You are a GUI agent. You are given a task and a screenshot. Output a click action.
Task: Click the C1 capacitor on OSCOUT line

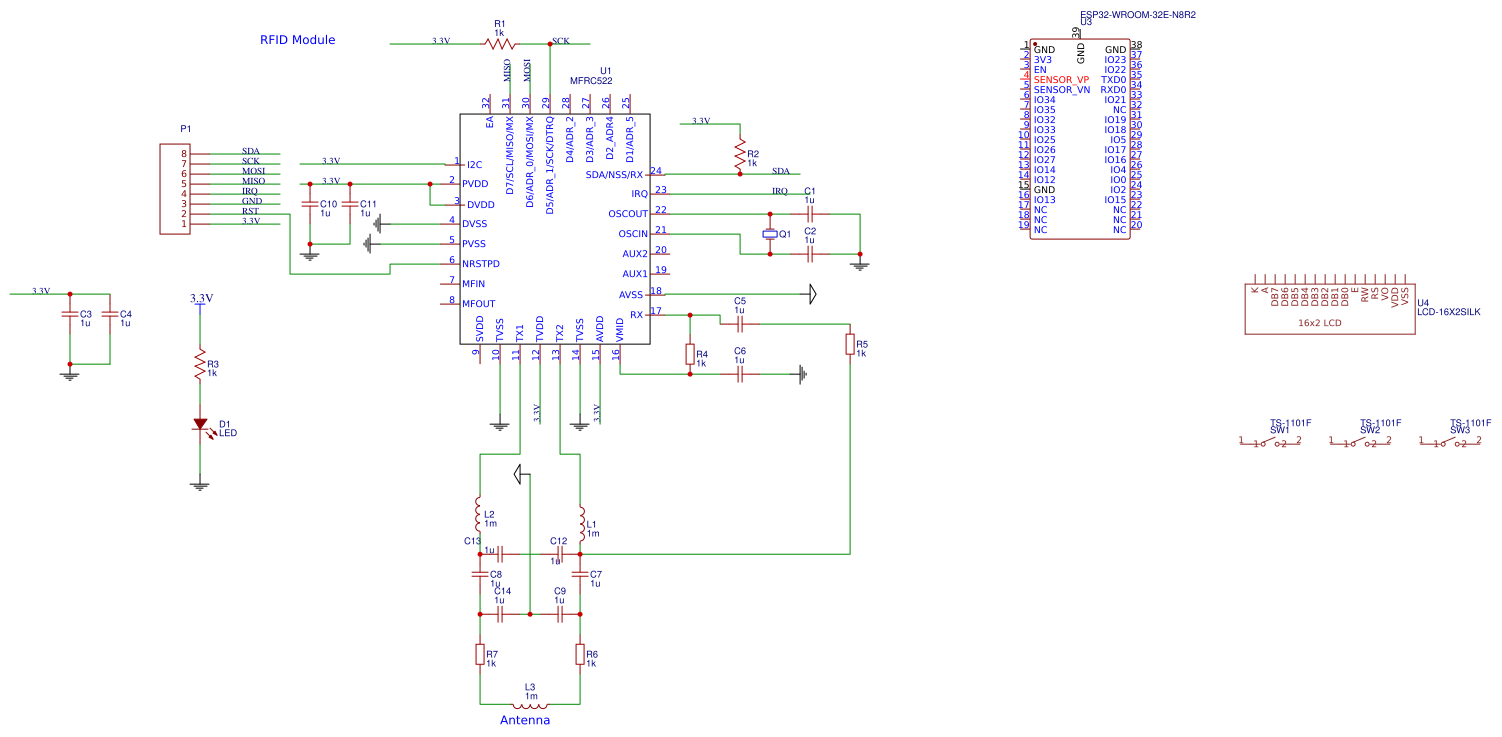pyautogui.click(x=810, y=213)
